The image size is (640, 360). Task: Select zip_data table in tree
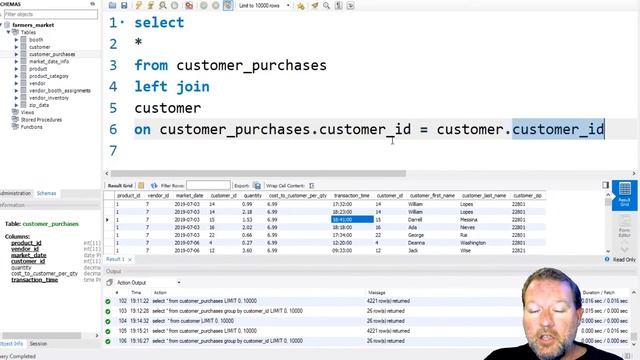tap(39, 105)
